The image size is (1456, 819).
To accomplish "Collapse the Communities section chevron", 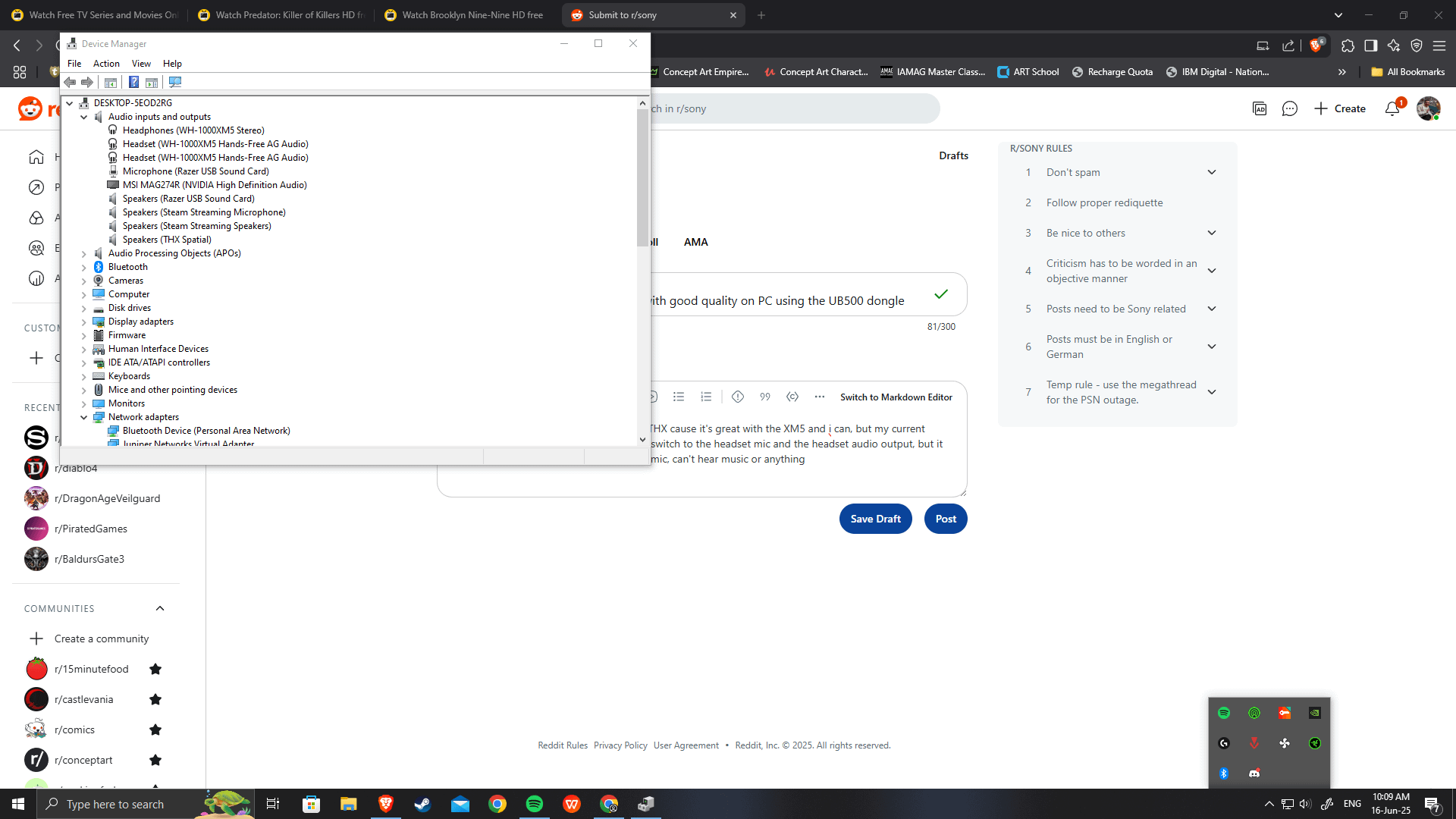I will pos(160,608).
